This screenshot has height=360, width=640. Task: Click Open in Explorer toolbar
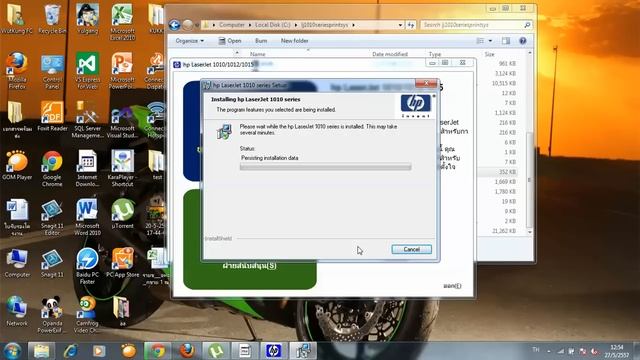pyautogui.click(x=230, y=41)
